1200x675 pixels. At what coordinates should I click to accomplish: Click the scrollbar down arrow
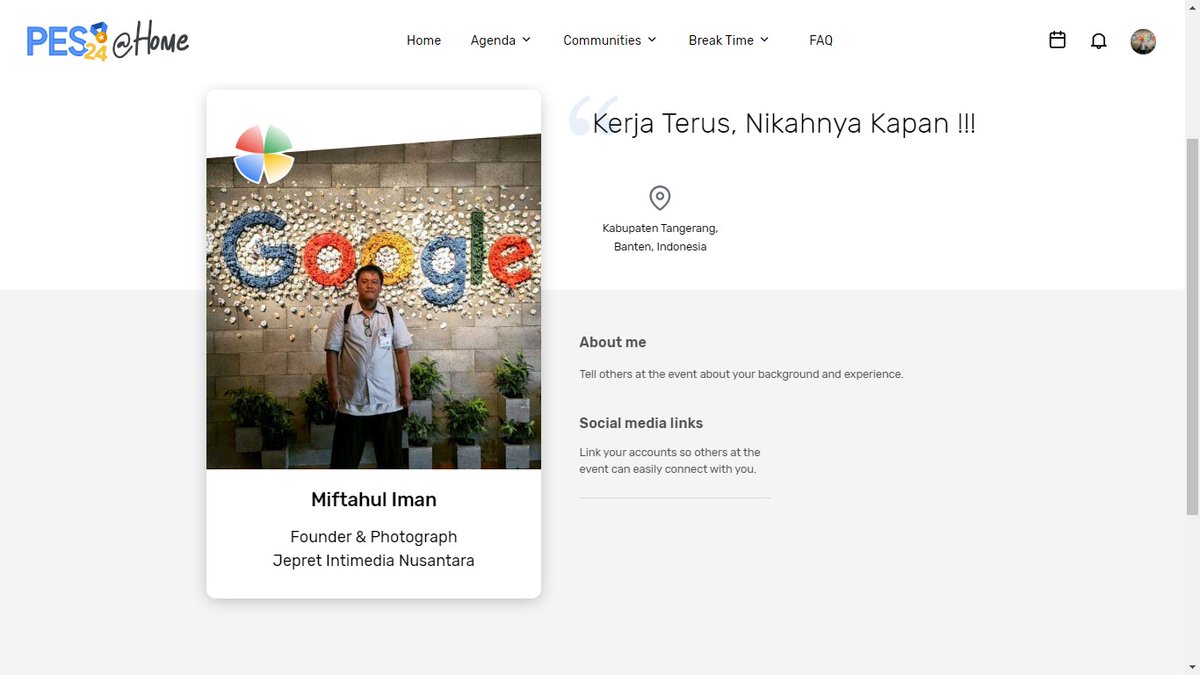click(1192, 666)
